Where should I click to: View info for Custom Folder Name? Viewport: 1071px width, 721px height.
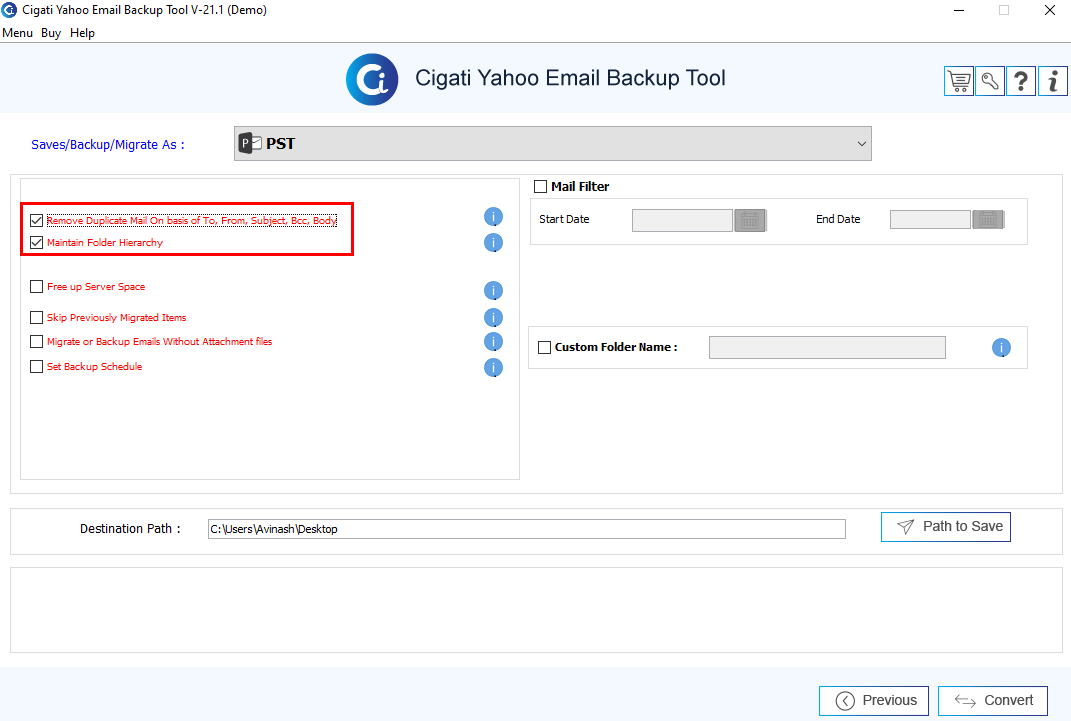(1001, 348)
